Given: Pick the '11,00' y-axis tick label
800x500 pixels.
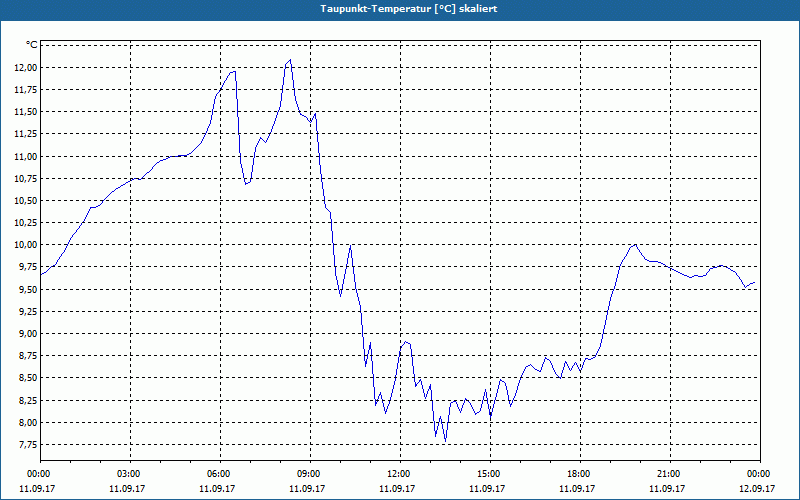Looking at the screenshot, I should point(27,157).
